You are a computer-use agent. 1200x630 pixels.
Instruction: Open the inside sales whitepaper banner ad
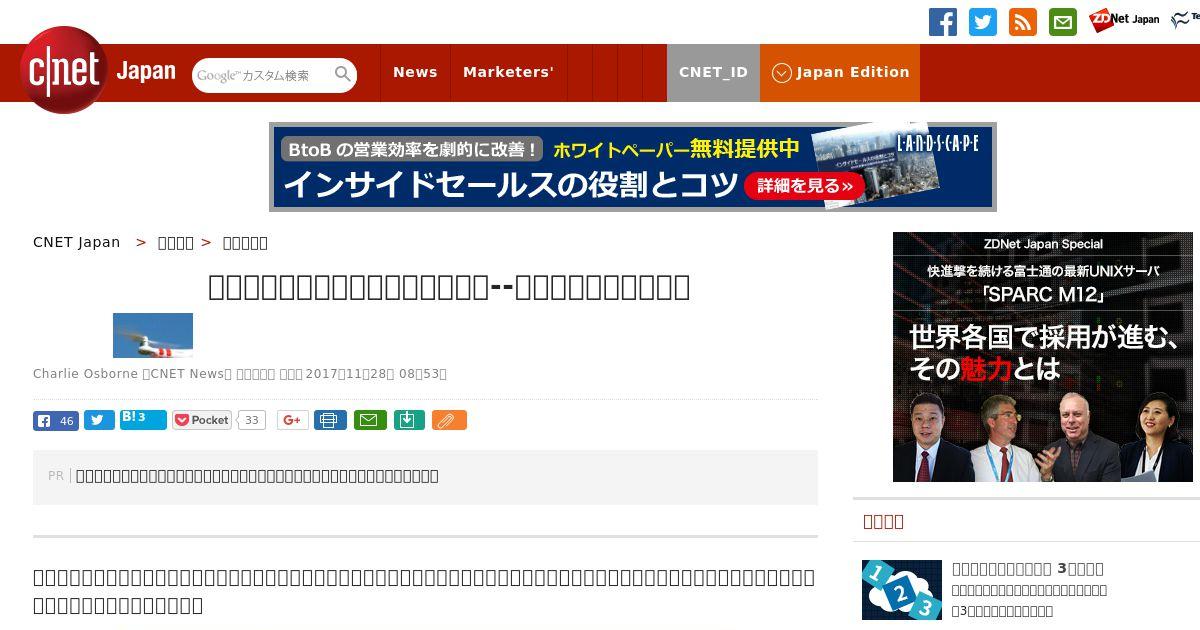pos(633,167)
